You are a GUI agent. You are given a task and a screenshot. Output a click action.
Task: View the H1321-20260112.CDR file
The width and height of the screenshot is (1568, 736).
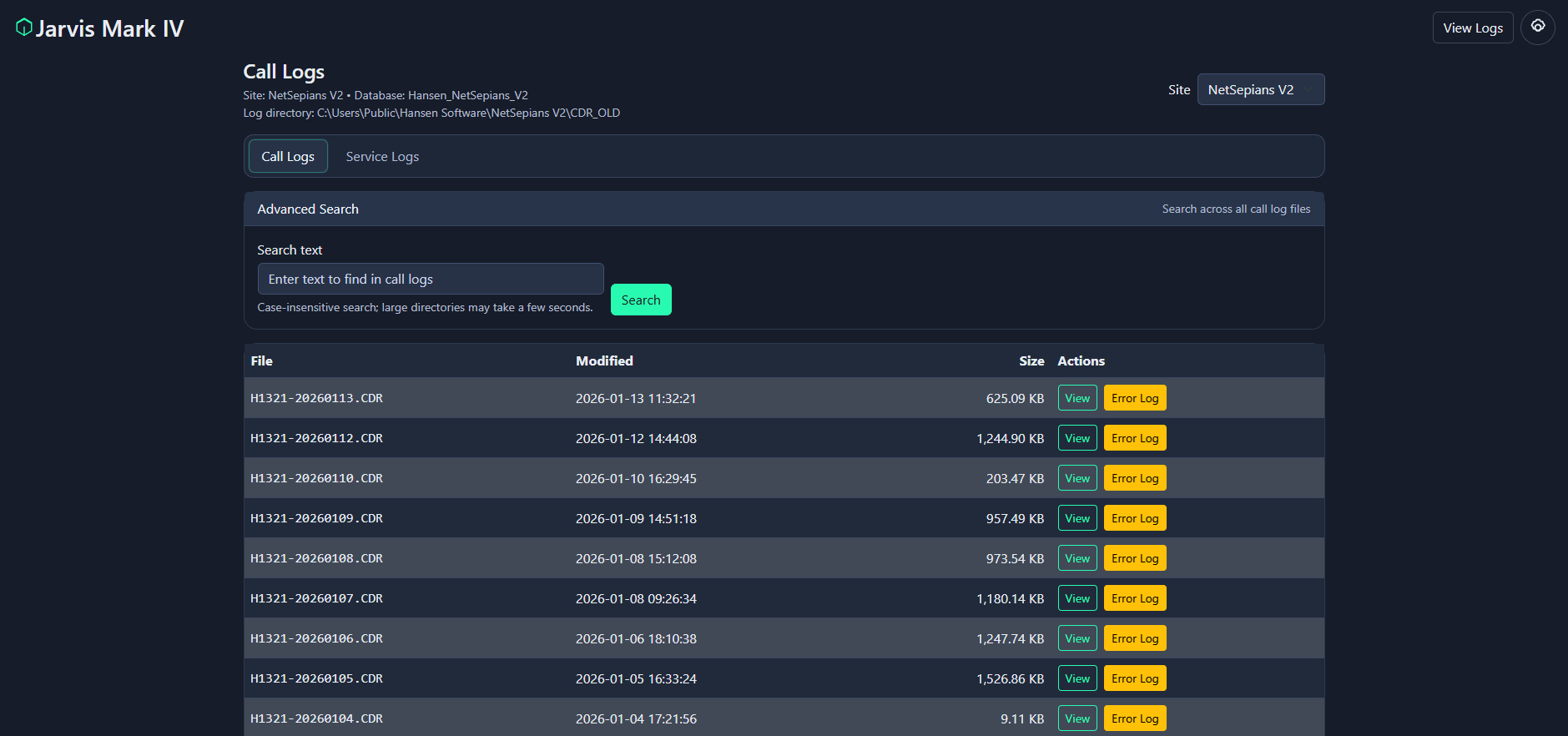click(1076, 439)
